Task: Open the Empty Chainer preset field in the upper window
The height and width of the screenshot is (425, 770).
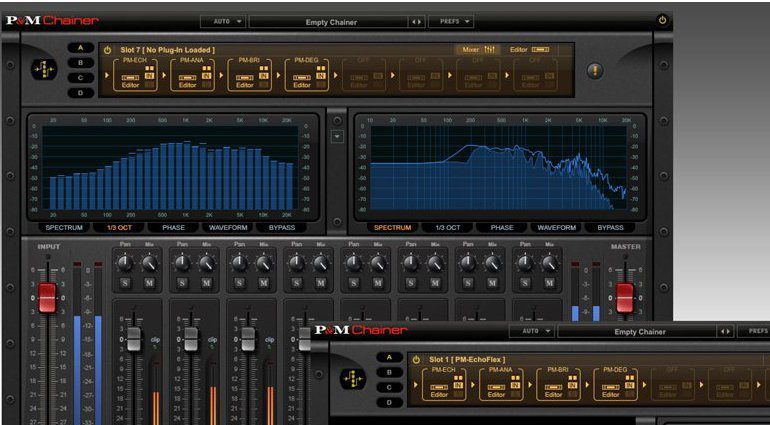Action: [x=329, y=22]
